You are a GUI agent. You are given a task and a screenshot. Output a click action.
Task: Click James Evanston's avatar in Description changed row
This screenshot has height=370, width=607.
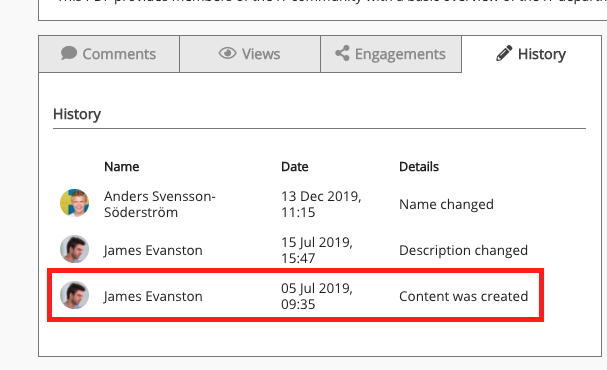click(x=74, y=249)
